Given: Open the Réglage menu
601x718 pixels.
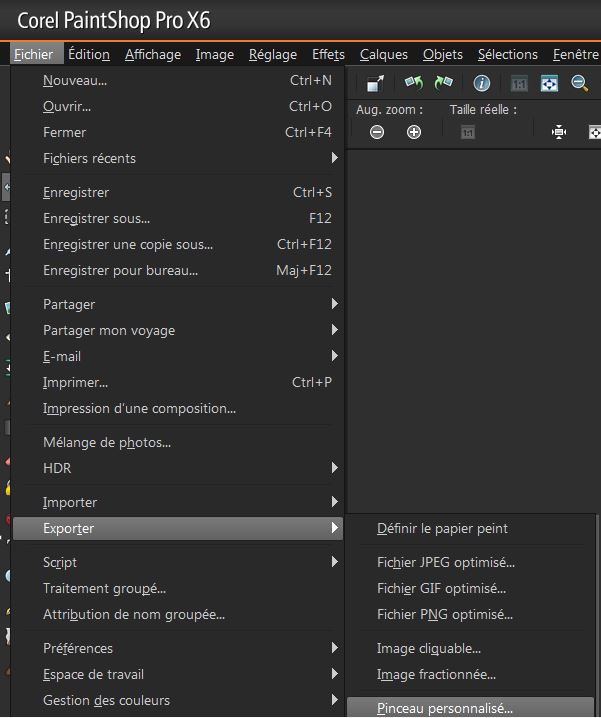Looking at the screenshot, I should click(273, 54).
